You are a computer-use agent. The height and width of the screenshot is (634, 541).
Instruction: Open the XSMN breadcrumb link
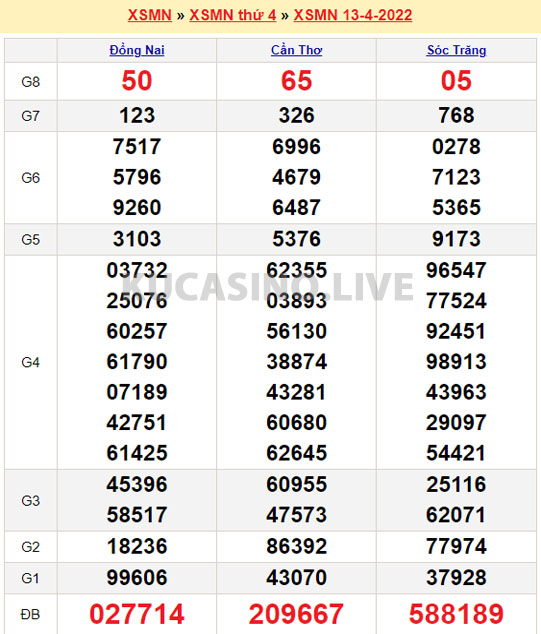150,15
